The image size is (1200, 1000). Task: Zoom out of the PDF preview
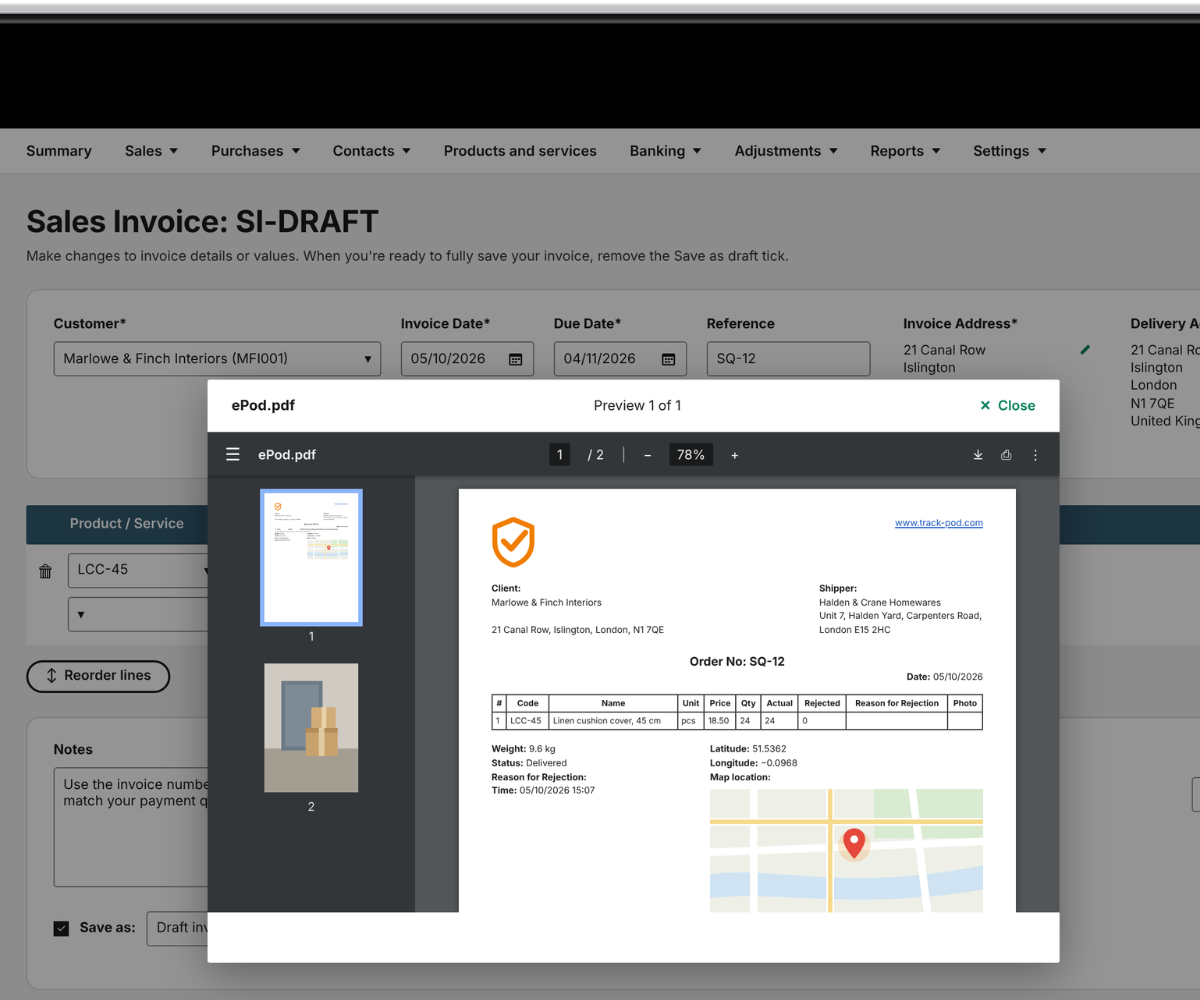[x=648, y=455]
